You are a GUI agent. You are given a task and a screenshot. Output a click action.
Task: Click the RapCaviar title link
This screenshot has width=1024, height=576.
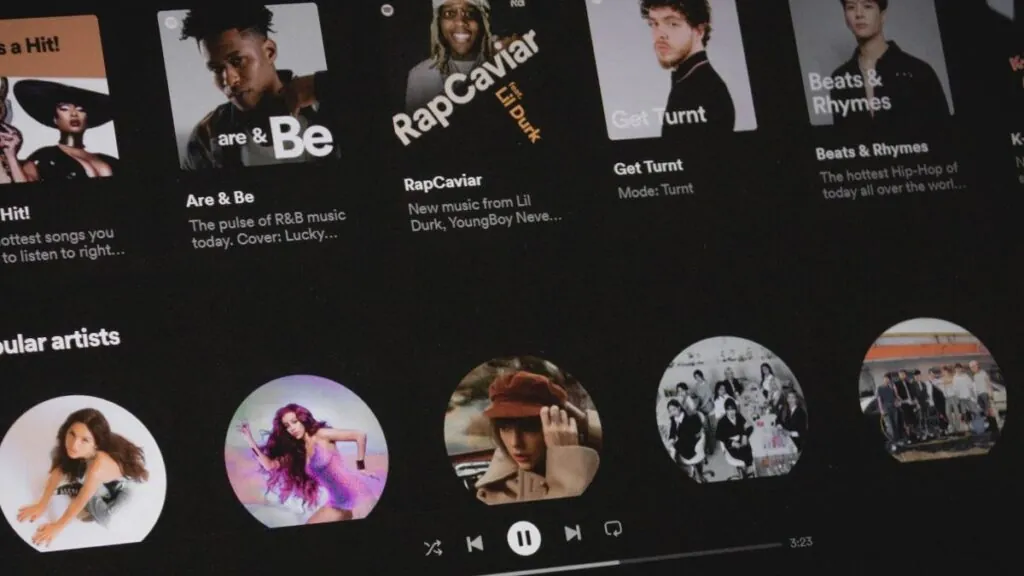tap(443, 183)
